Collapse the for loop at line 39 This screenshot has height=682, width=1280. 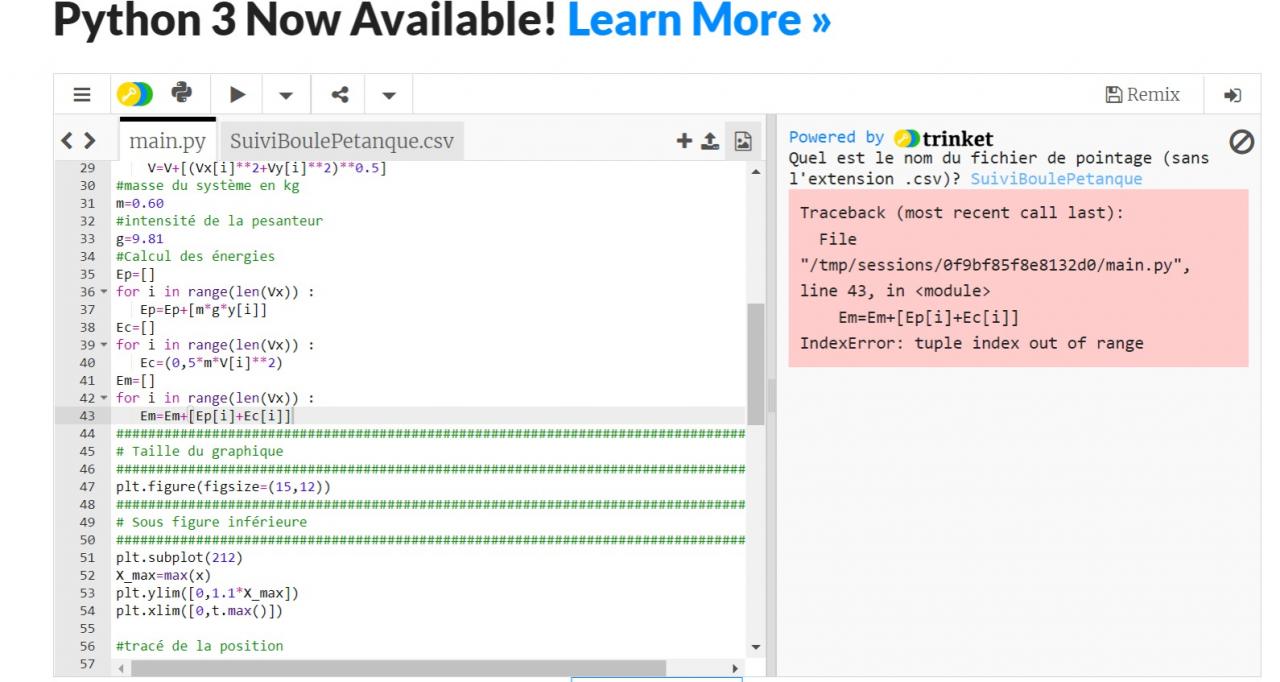coord(105,345)
